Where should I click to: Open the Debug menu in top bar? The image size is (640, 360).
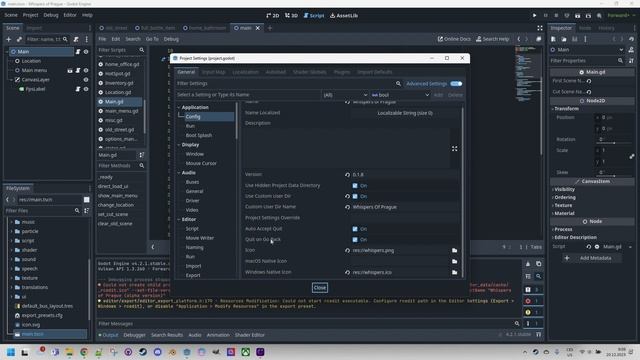(51, 15)
